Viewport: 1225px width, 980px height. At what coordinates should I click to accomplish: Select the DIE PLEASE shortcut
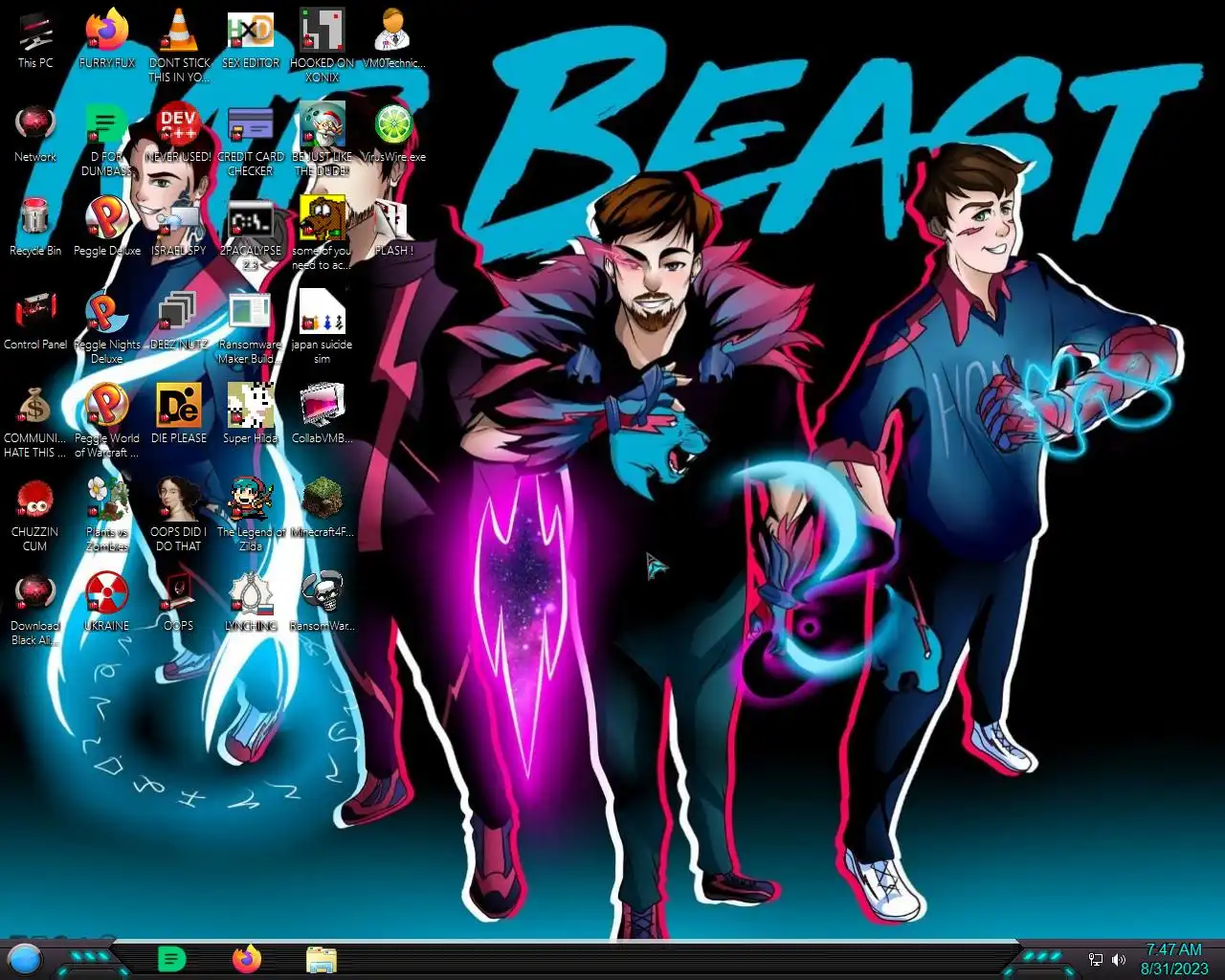[x=179, y=415]
